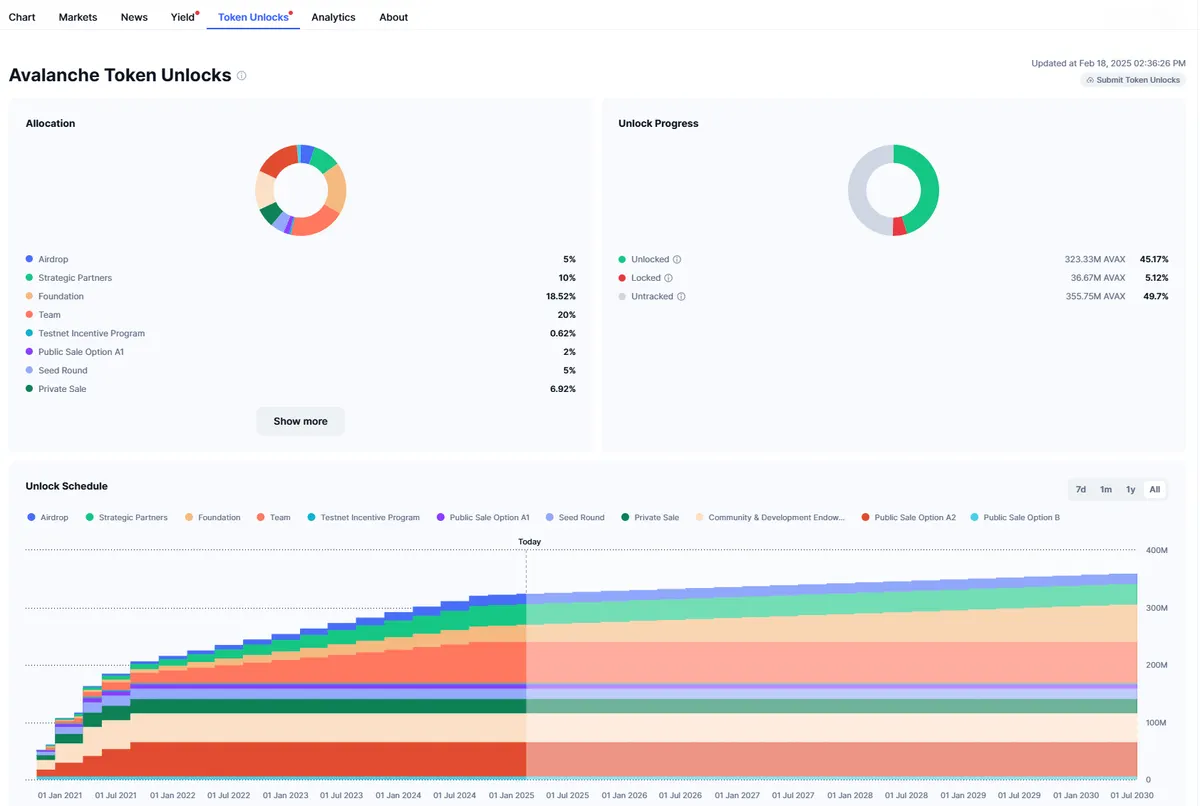
Task: Select the Token Unlocks tab
Action: [x=254, y=17]
